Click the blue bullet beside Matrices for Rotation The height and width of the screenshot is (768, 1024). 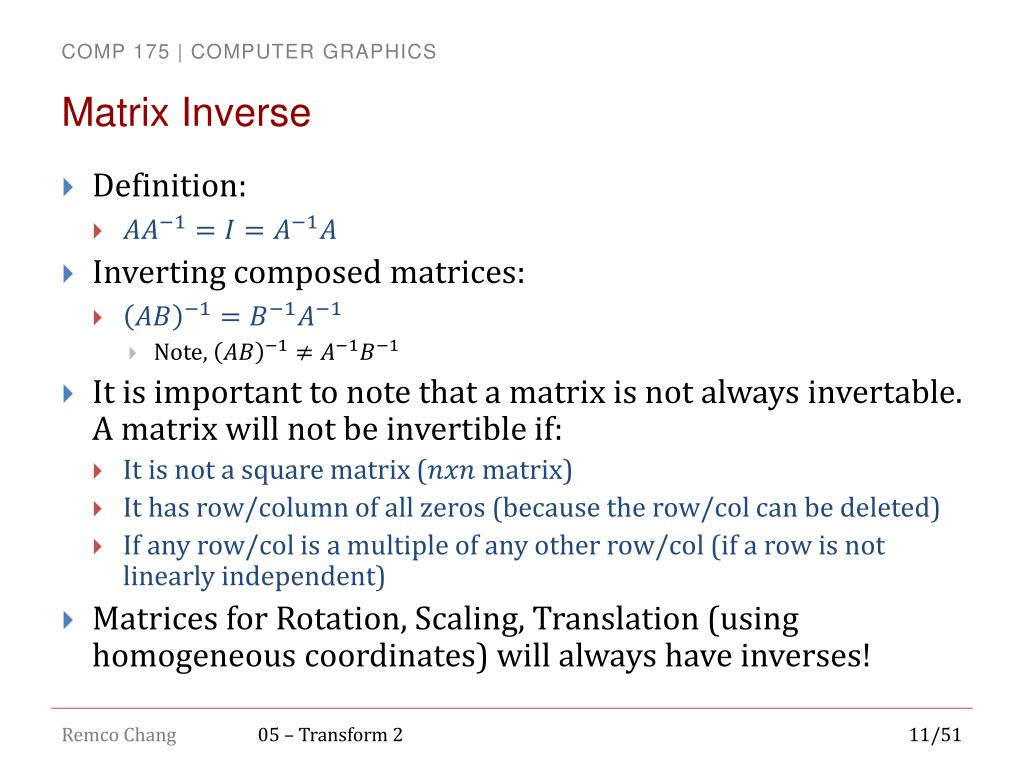(68, 620)
